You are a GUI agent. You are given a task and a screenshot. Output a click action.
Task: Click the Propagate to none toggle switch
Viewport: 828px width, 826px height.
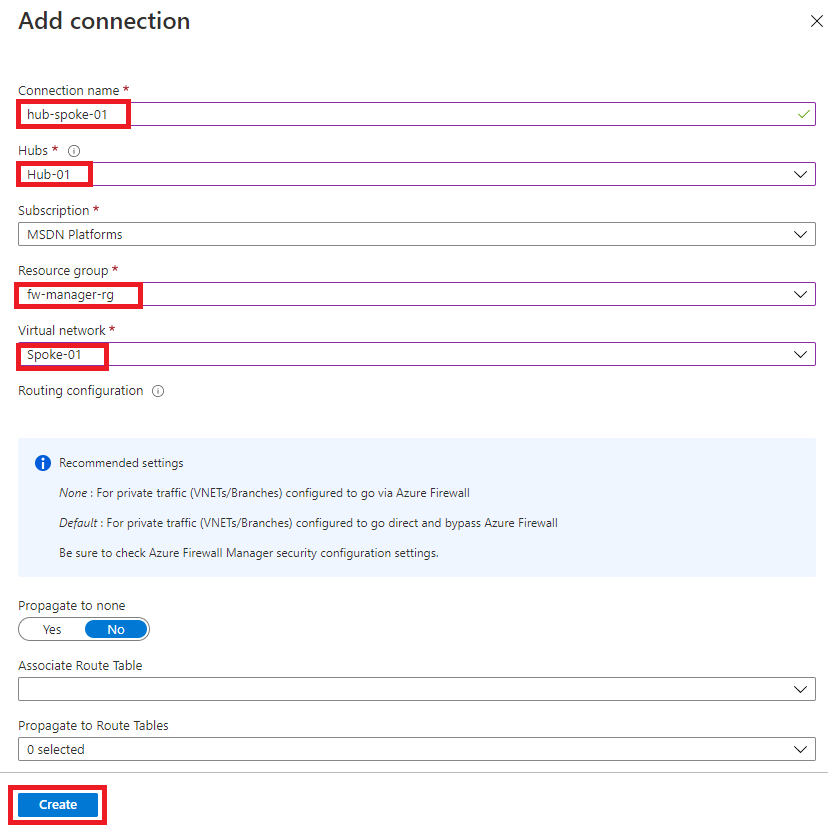[84, 629]
